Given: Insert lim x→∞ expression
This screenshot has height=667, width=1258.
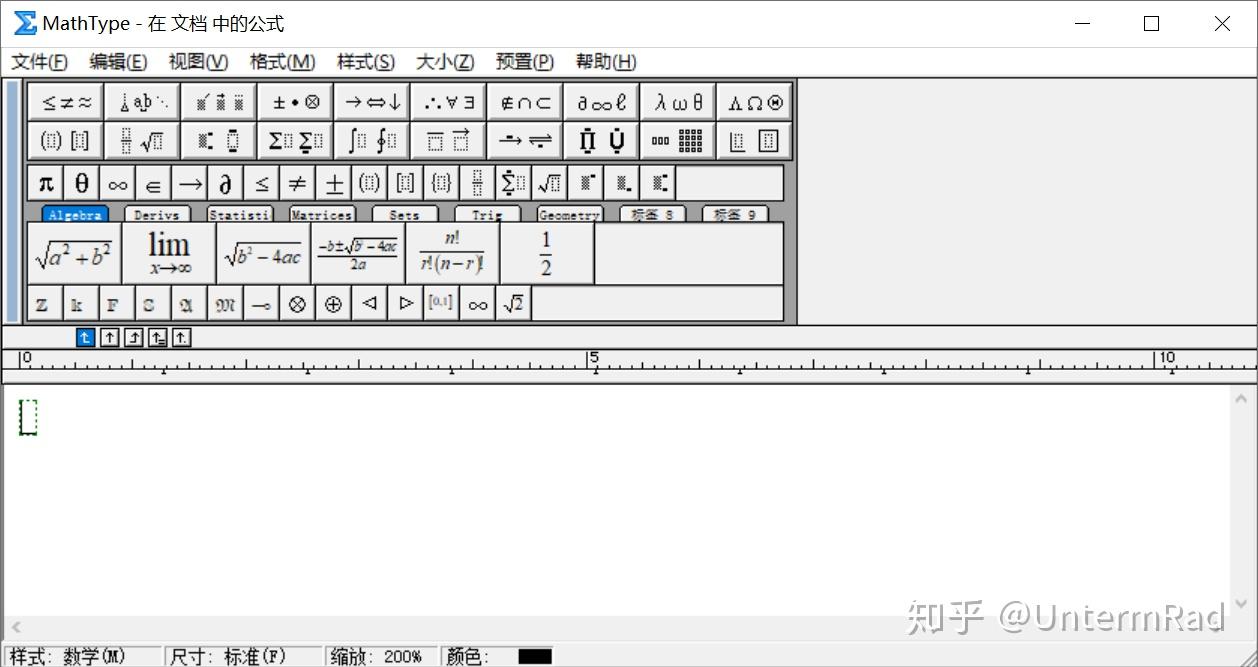Looking at the screenshot, I should [169, 253].
